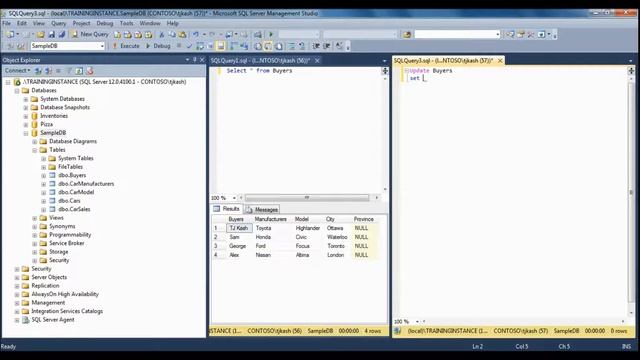This screenshot has width=640, height=360.
Task: Click the Parse checkmark icon
Action: pos(189,46)
